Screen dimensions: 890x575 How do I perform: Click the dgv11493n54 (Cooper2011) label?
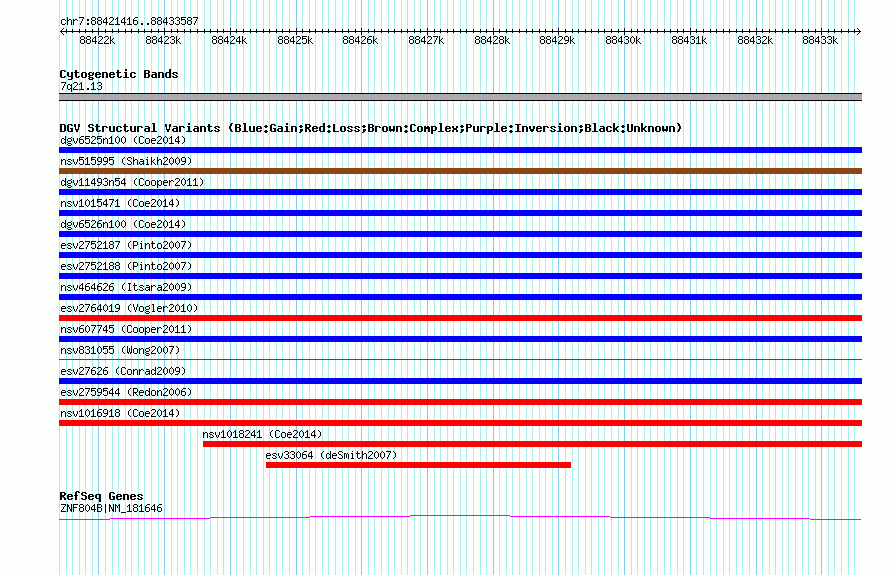click(132, 182)
